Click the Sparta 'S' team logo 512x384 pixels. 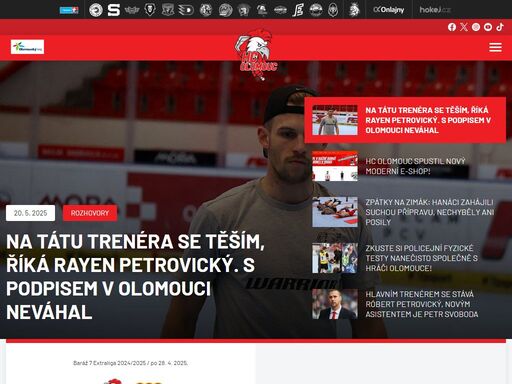pyautogui.click(x=114, y=10)
